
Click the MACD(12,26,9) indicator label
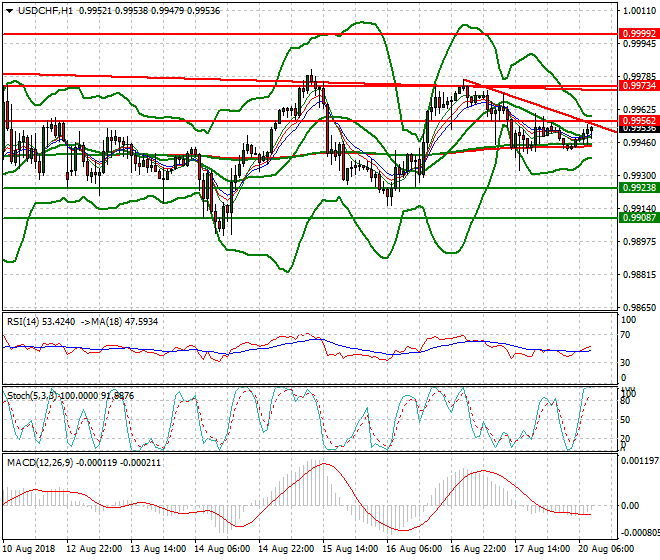pos(40,463)
